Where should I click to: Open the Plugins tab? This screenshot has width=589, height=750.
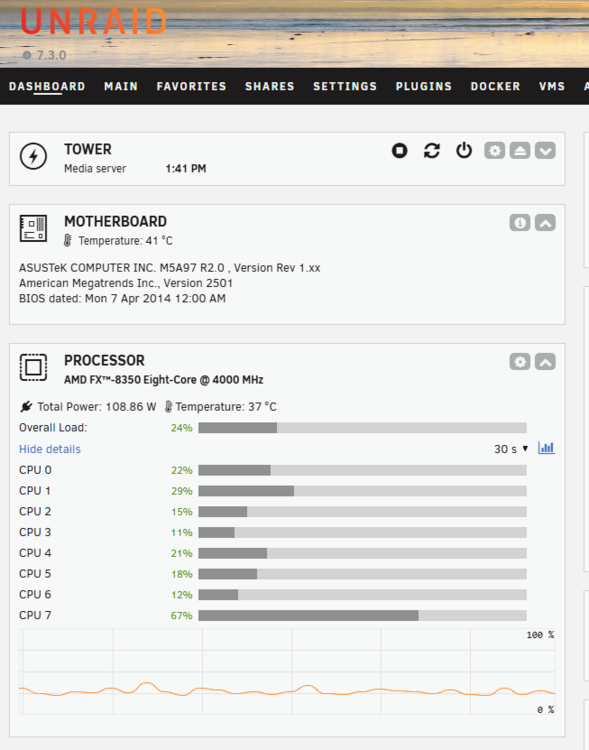tap(424, 87)
